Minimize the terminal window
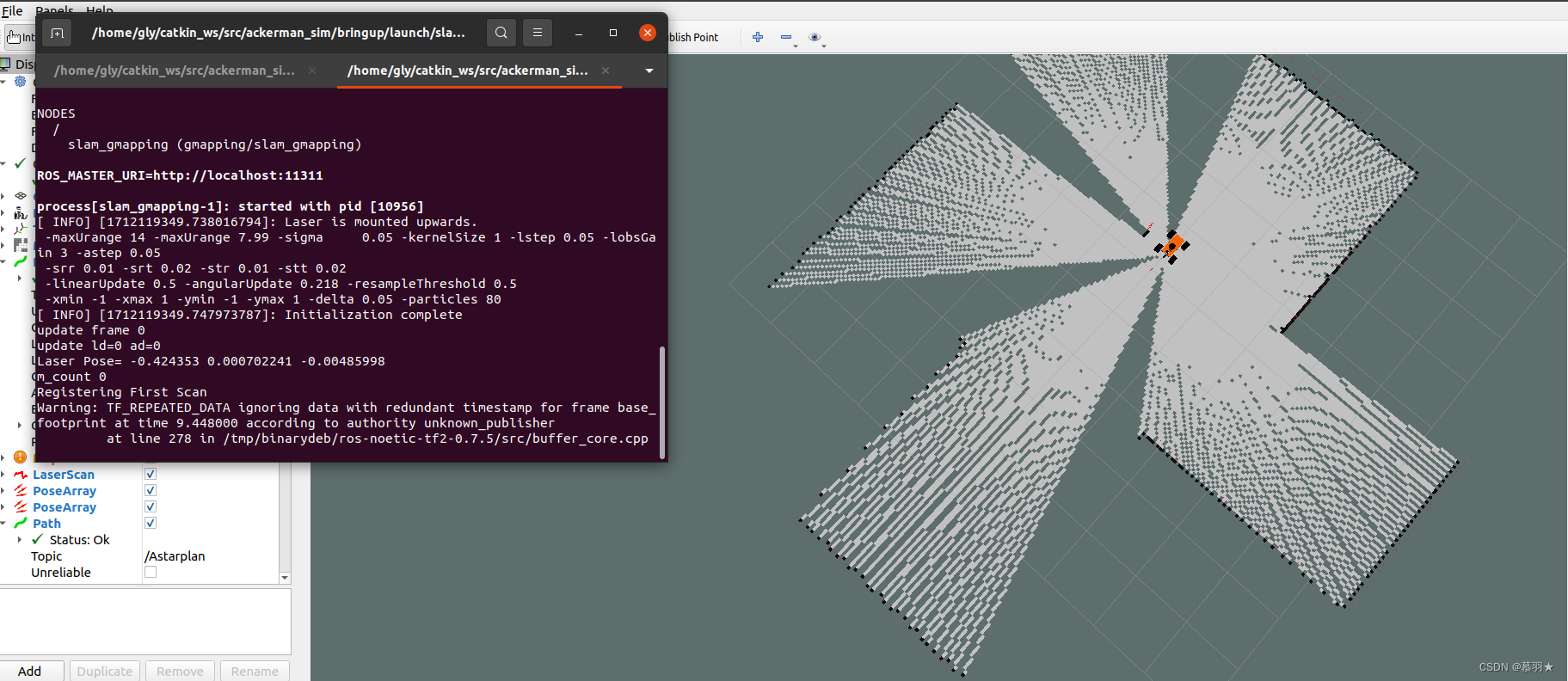The height and width of the screenshot is (681, 1568). pyautogui.click(x=579, y=34)
